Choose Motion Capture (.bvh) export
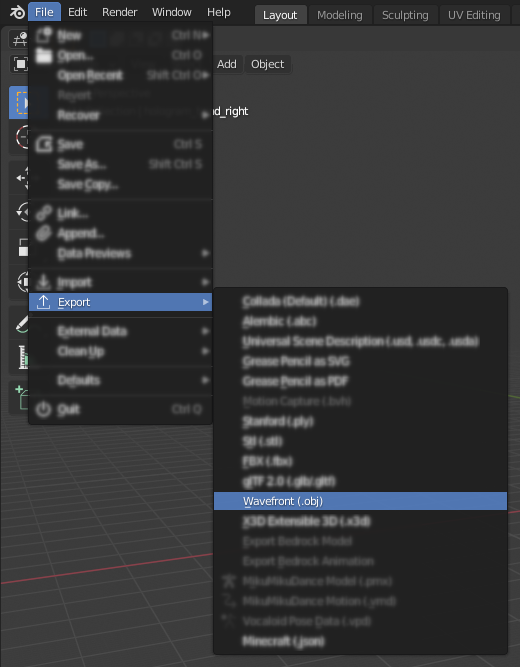The width and height of the screenshot is (520, 667). 360,401
